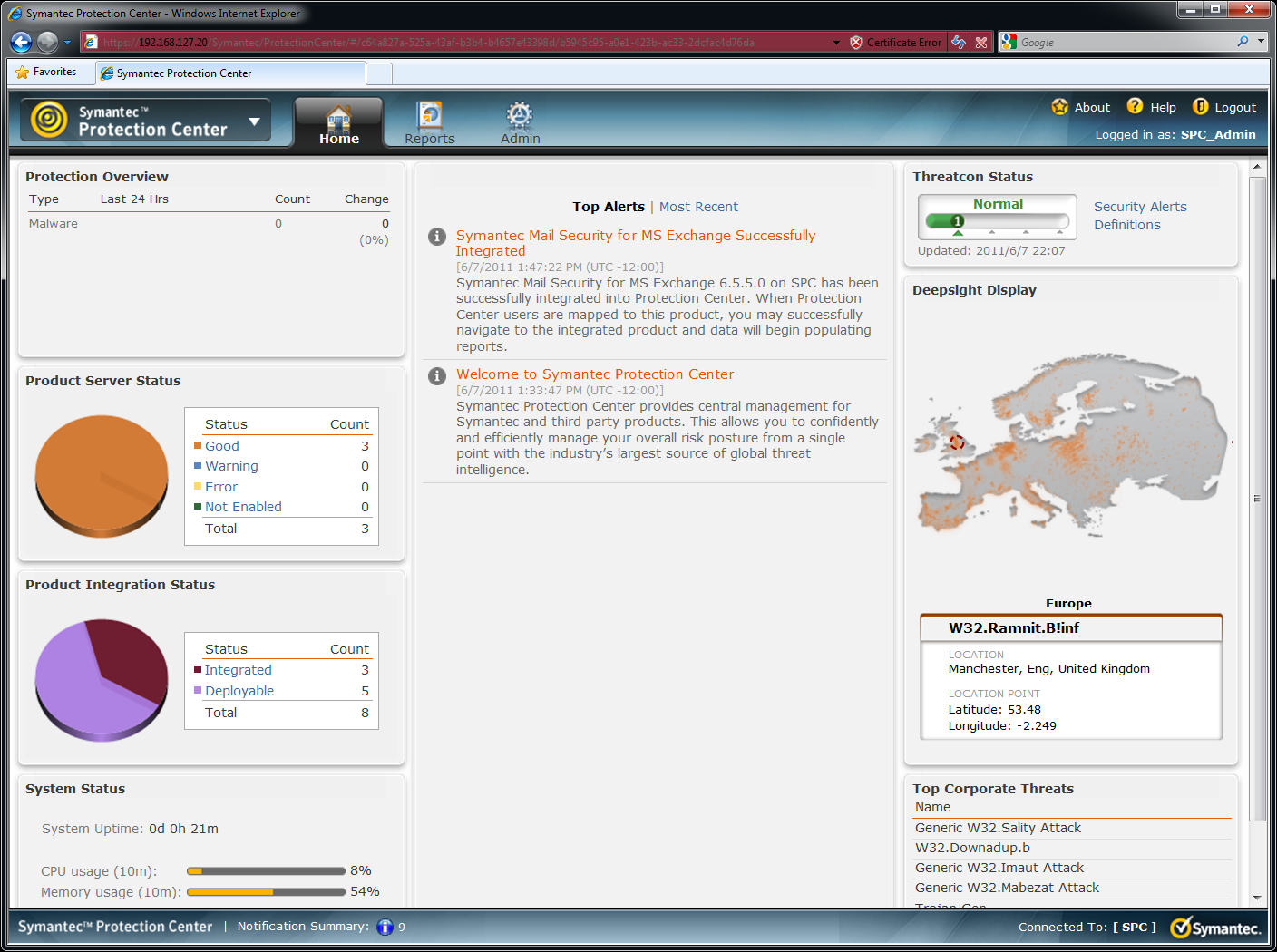Click info icon beside Mail Security alert

click(437, 237)
